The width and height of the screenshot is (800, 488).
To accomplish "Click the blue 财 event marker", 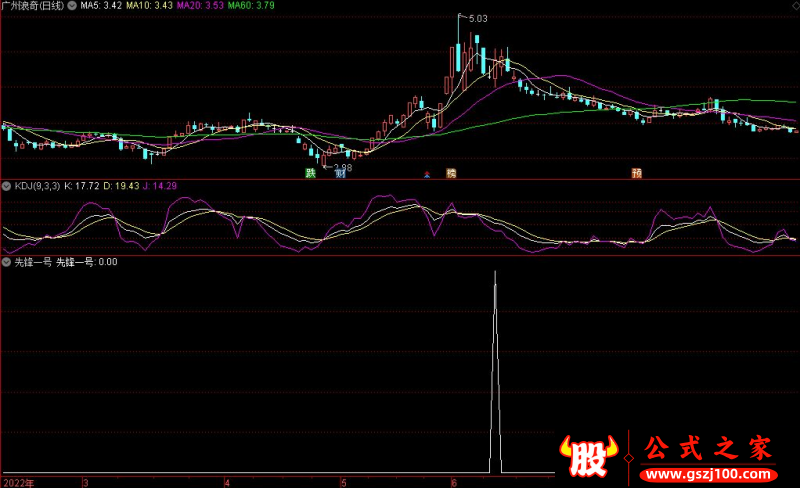I will pyautogui.click(x=339, y=173).
